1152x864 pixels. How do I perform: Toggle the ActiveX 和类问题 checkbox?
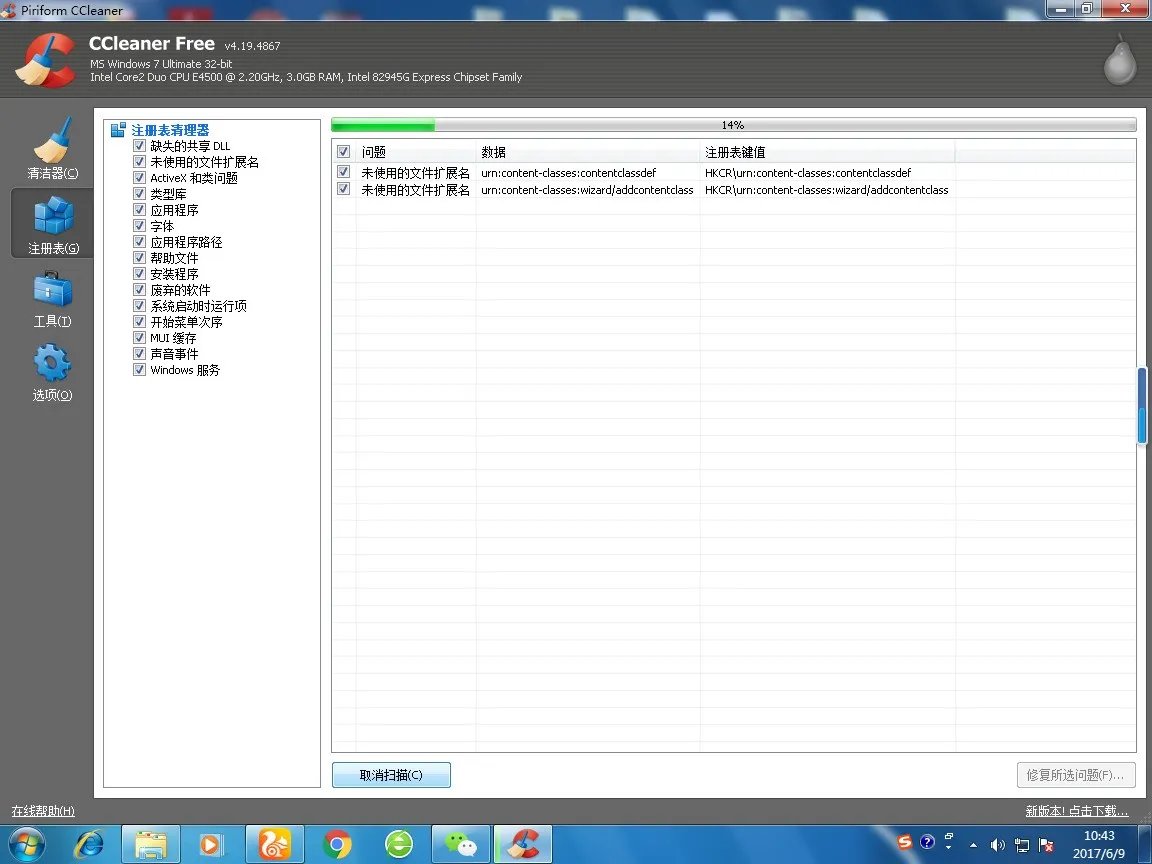coord(140,178)
